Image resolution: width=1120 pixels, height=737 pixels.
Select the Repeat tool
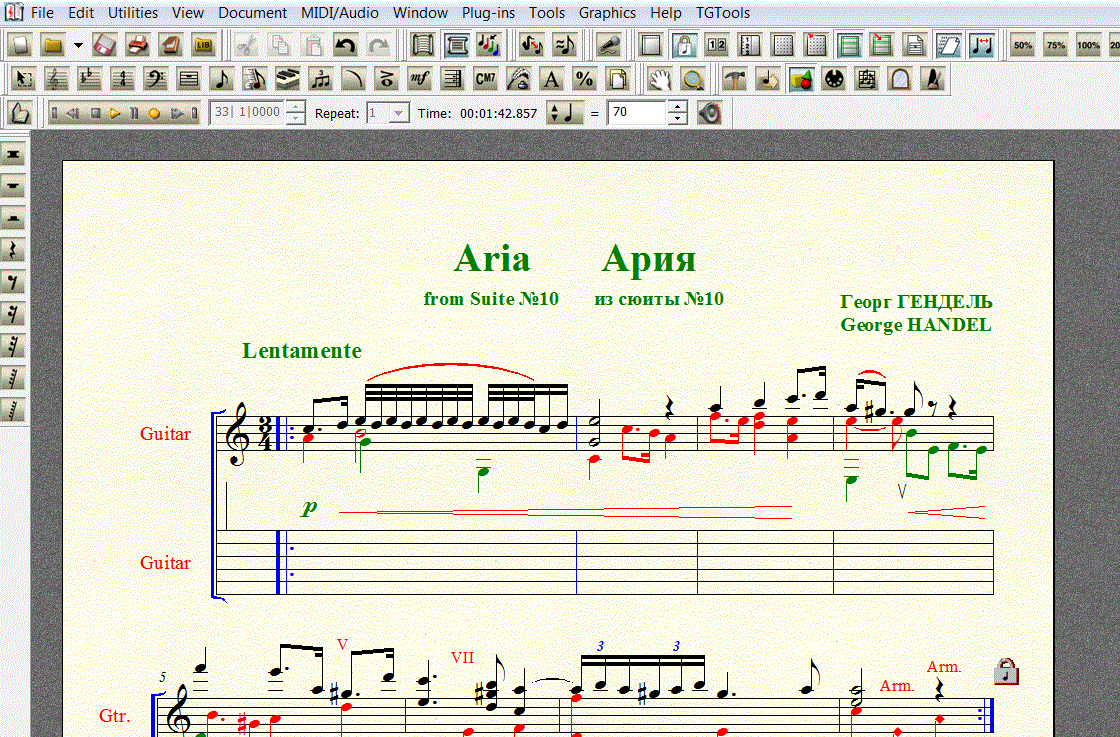pos(452,79)
